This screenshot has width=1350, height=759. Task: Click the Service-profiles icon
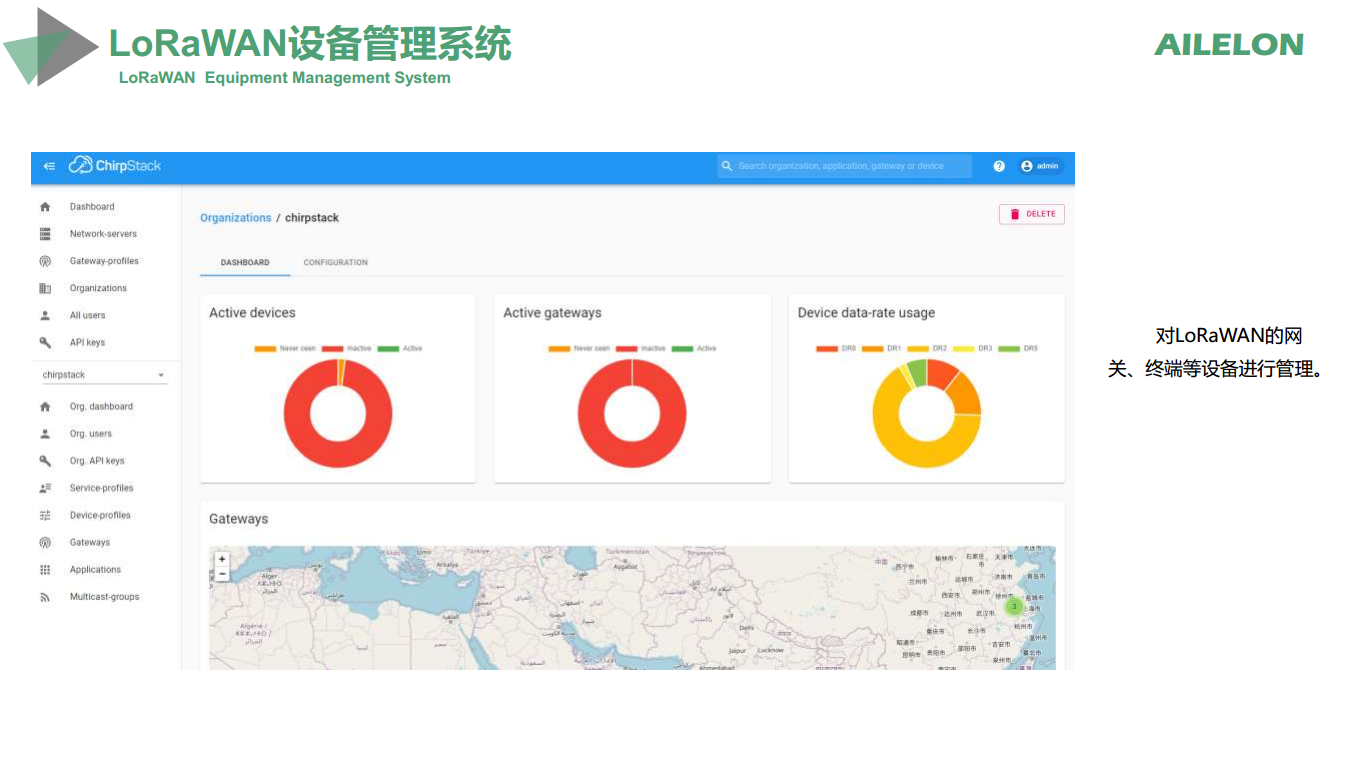point(45,488)
